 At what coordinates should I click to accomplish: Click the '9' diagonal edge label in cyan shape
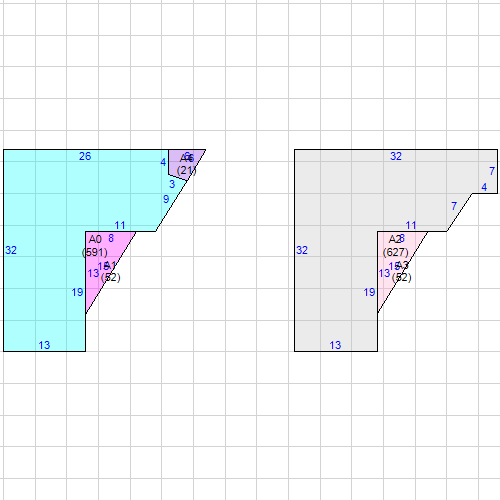click(x=166, y=199)
